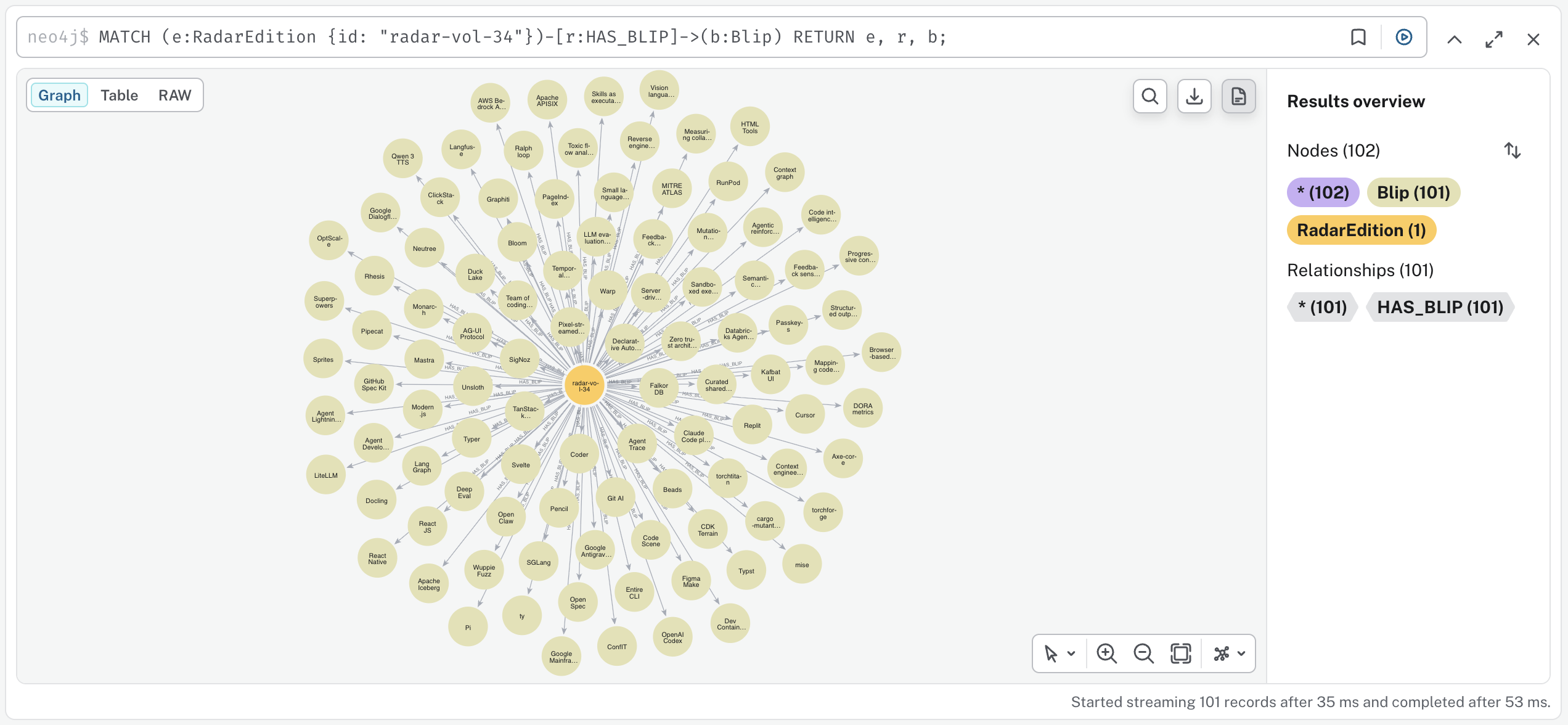
Task: Select the RadarEdition (1) node label
Action: click(1362, 231)
